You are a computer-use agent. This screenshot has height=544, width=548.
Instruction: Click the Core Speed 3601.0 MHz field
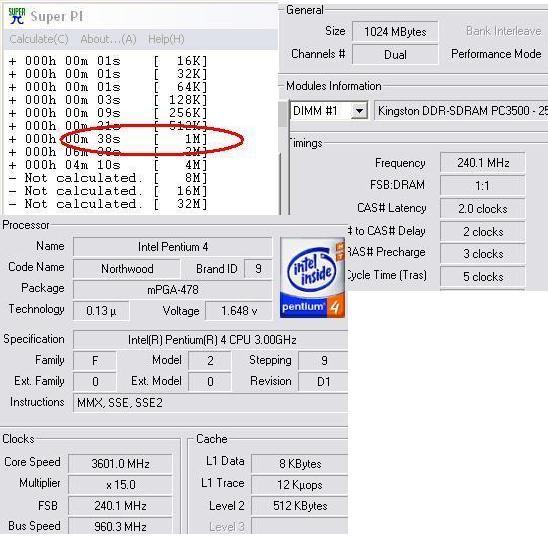120,464
